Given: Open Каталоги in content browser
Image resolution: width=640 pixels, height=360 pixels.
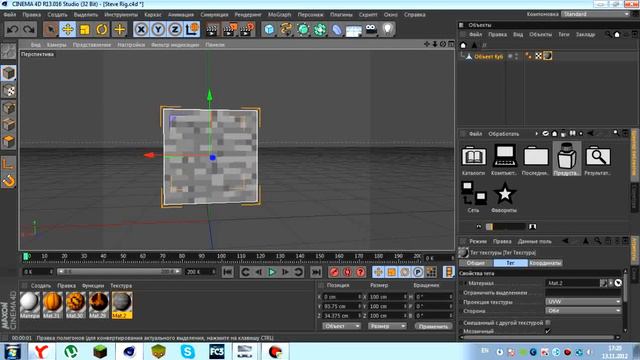Looking at the screenshot, I should pos(473,160).
